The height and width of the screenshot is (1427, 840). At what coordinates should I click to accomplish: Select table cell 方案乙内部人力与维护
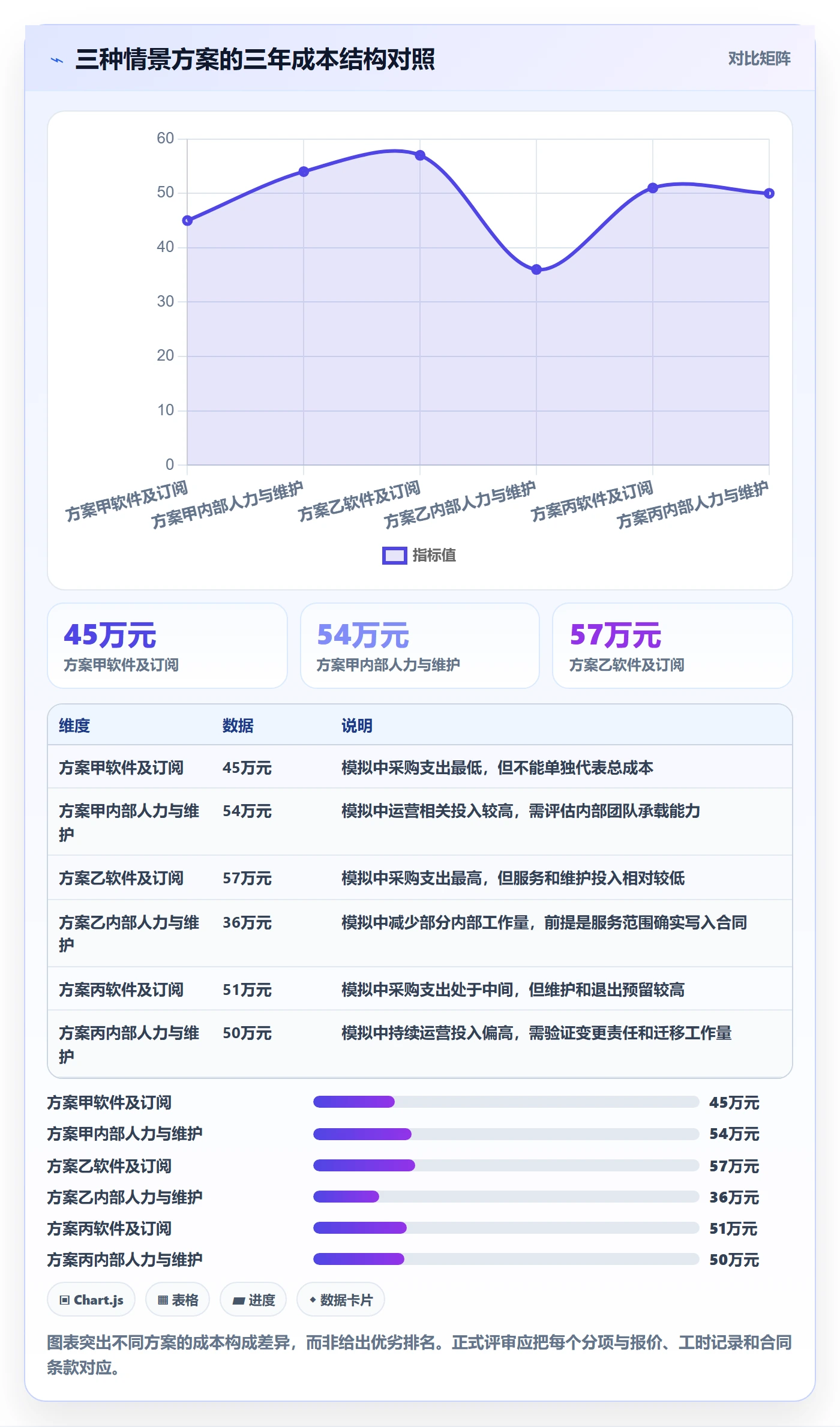129,933
